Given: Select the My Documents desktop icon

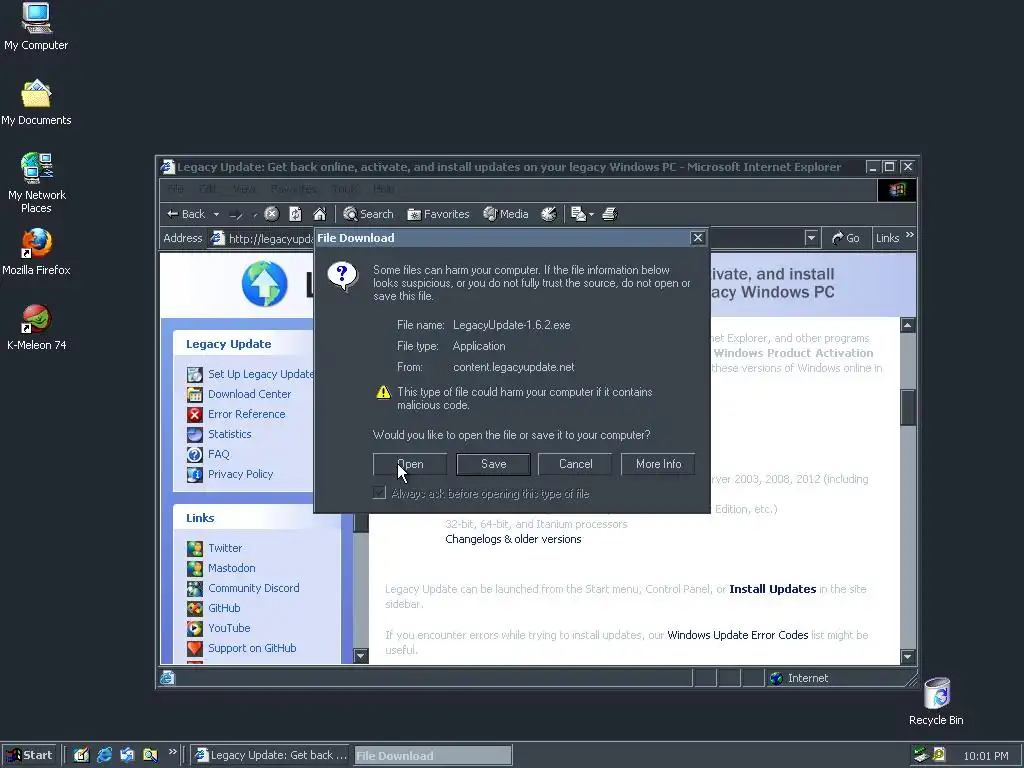Looking at the screenshot, I should 36,103.
